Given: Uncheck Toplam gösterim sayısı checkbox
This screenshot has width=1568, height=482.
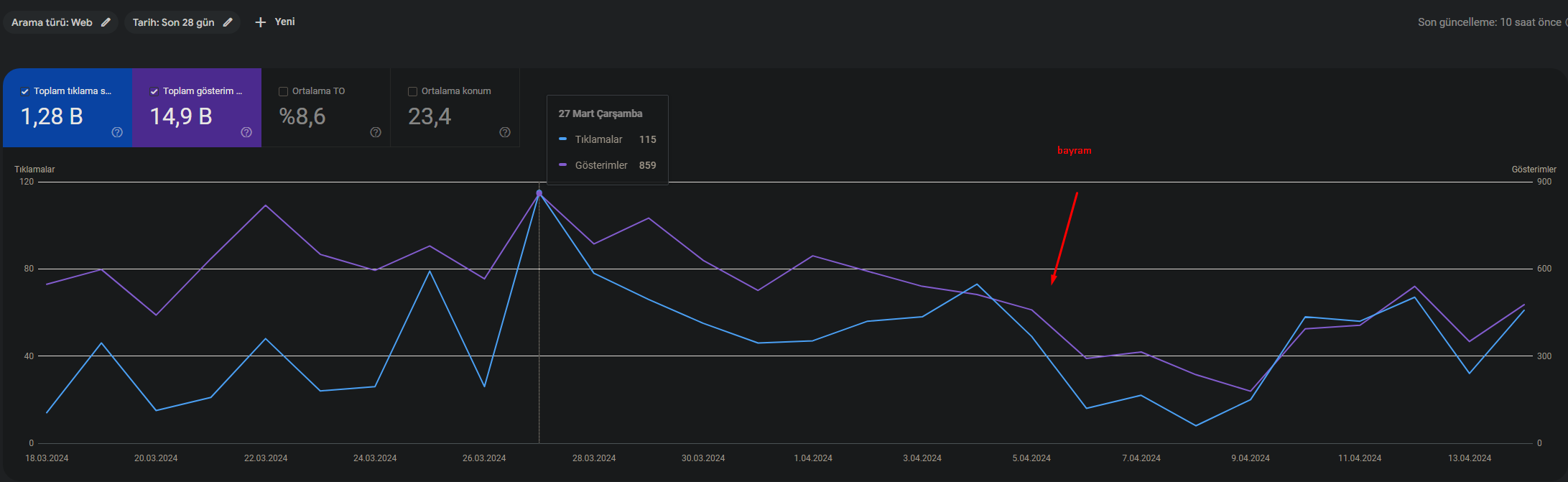Looking at the screenshot, I should click(x=154, y=91).
